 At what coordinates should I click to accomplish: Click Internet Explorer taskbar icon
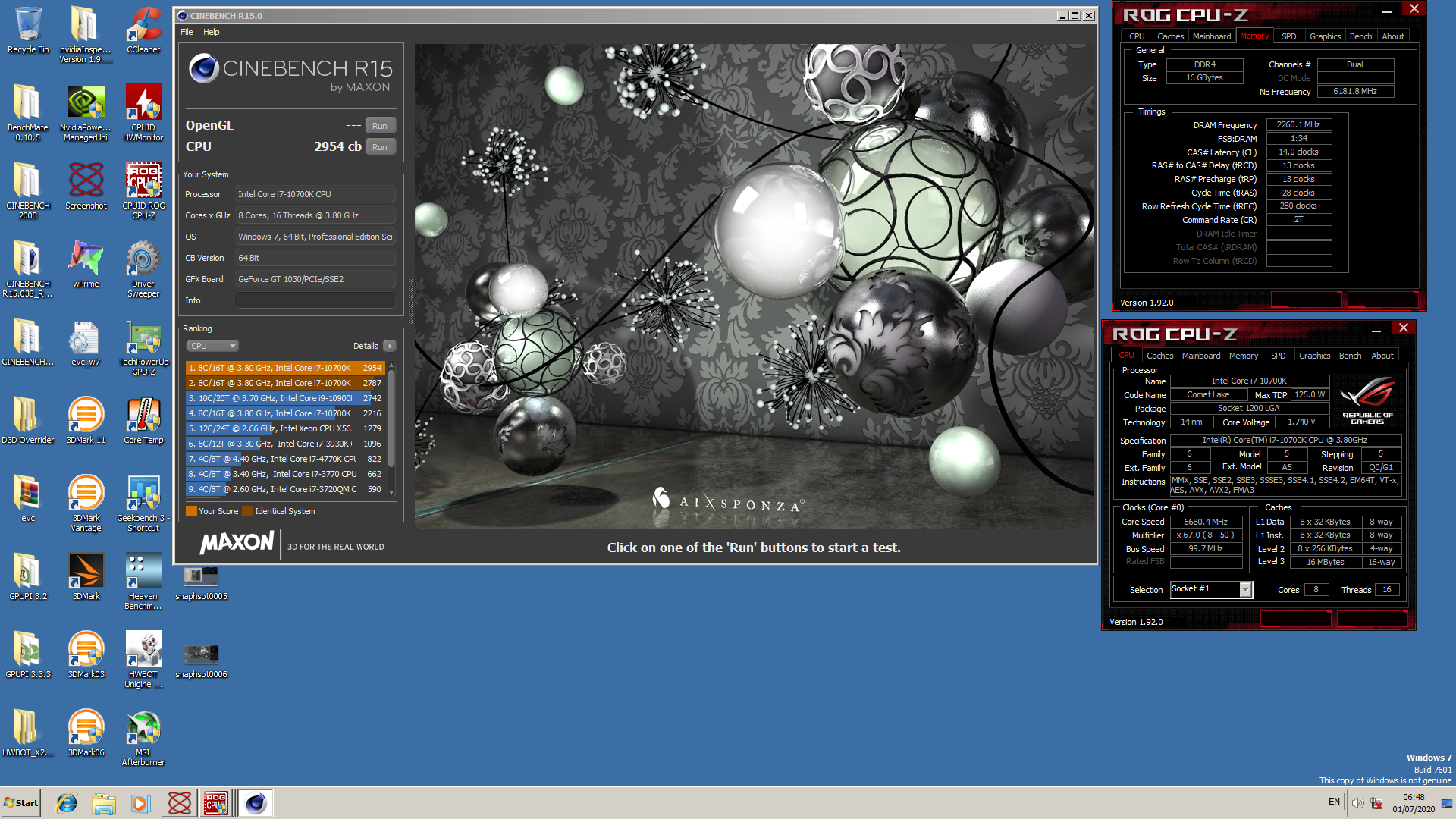pyautogui.click(x=67, y=803)
